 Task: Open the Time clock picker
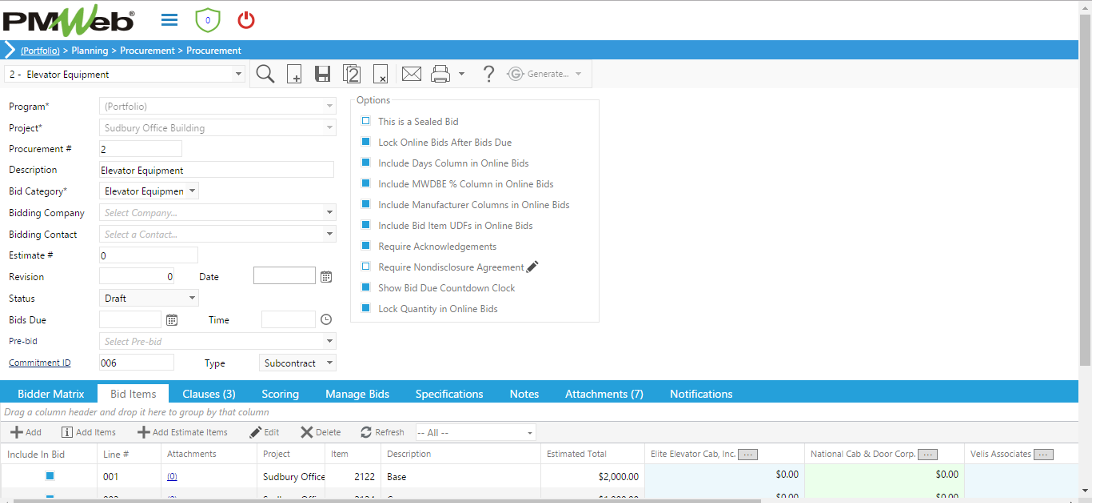[x=326, y=320]
